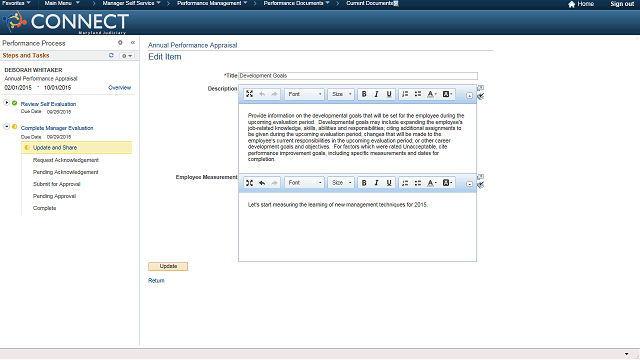Insert bulleted list in Employee Measurement editor

418,183
